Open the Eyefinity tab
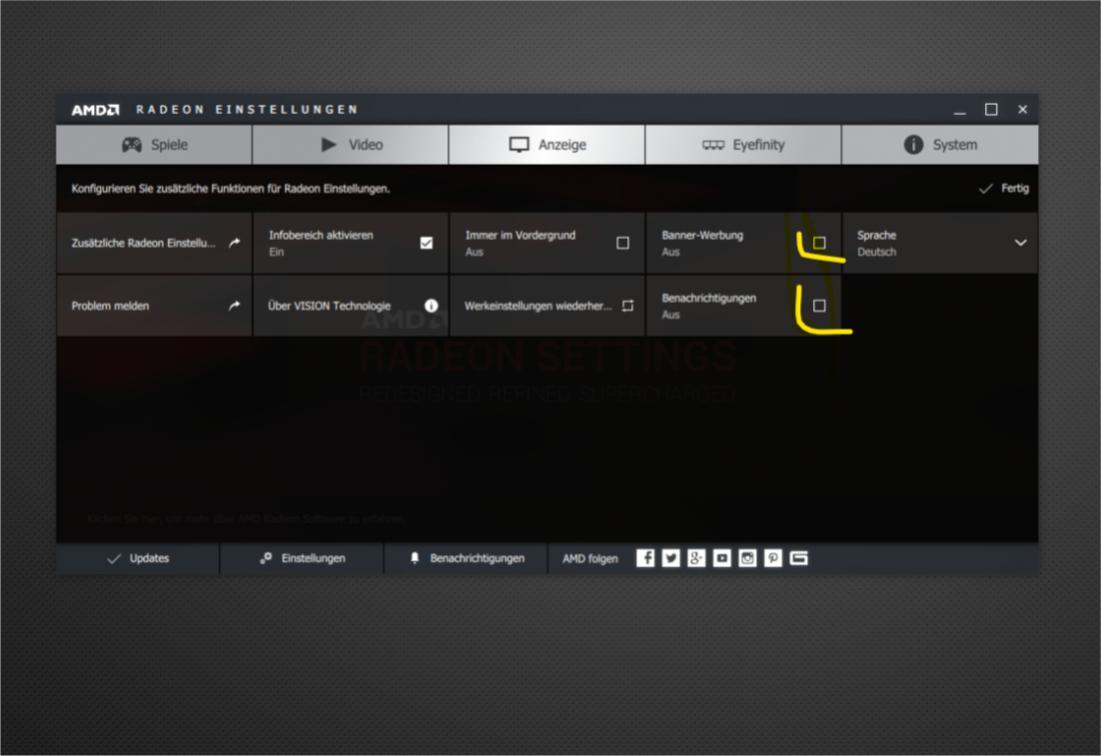The width and height of the screenshot is (1101, 756). click(743, 145)
